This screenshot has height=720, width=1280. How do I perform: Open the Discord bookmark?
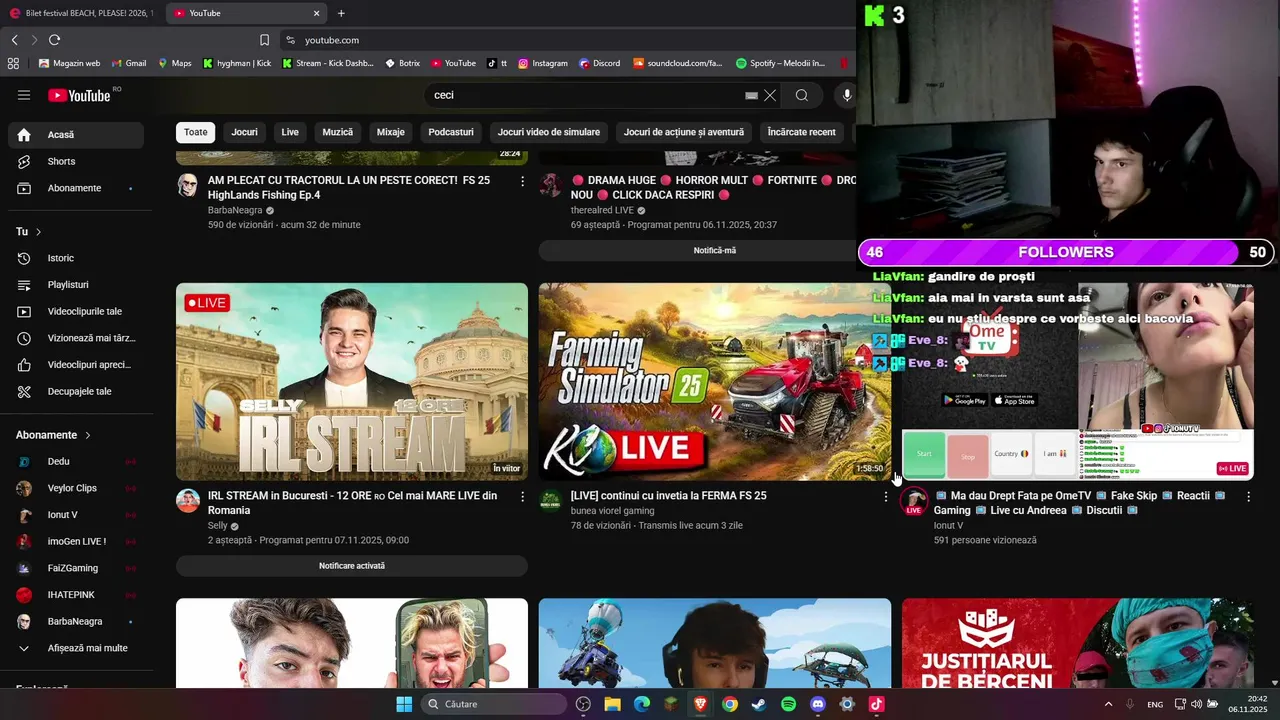[599, 63]
